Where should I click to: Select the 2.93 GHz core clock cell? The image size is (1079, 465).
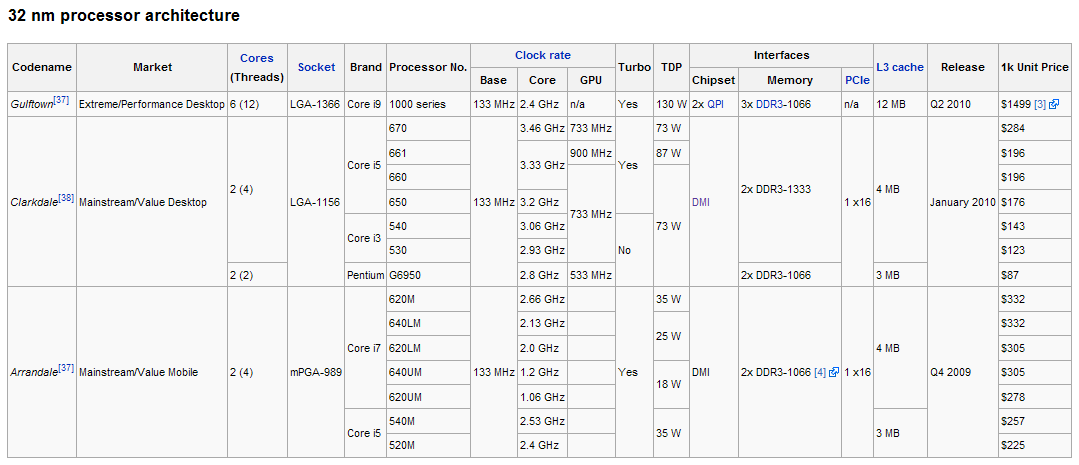tap(542, 250)
